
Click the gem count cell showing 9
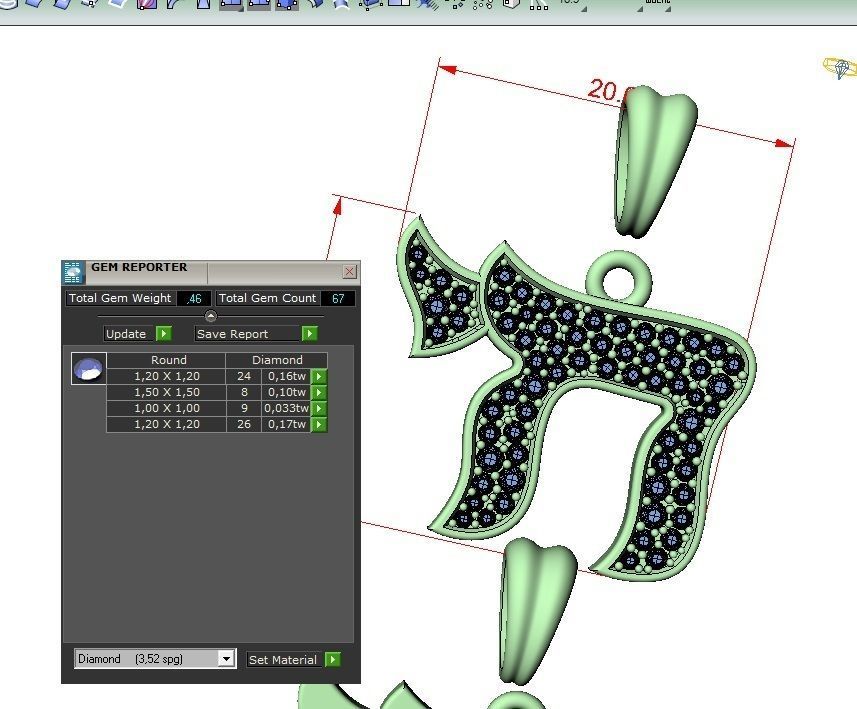pyautogui.click(x=244, y=408)
